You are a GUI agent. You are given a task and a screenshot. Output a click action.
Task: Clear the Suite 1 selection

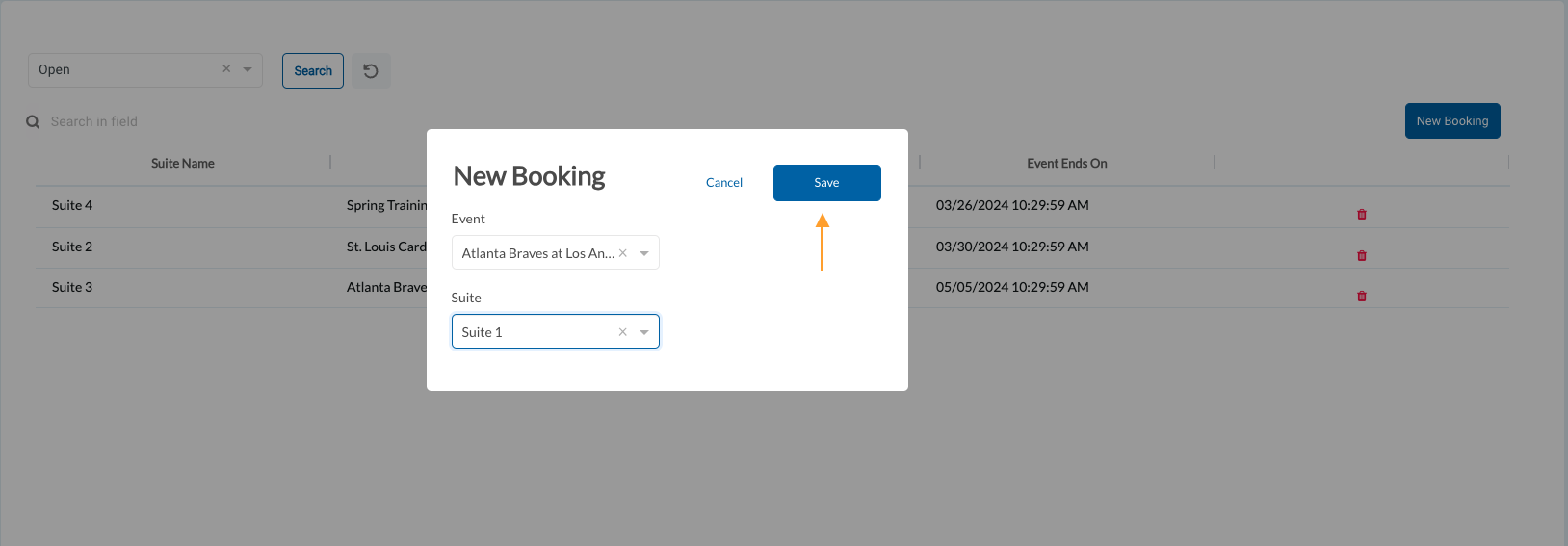[623, 332]
